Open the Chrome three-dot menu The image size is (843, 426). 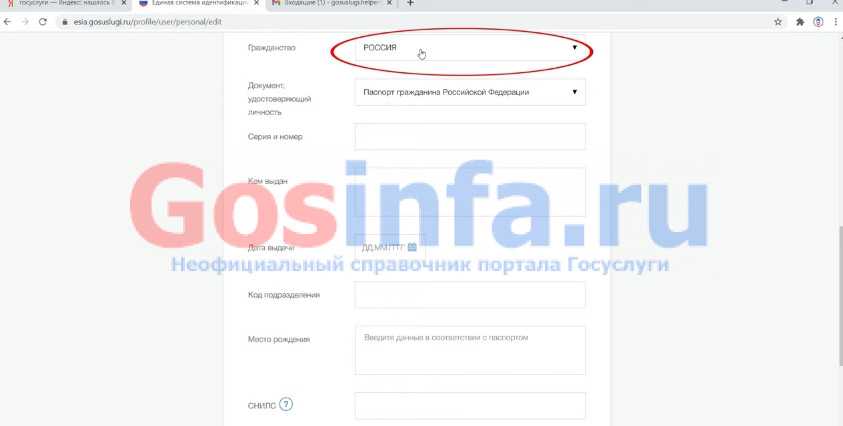pyautogui.click(x=834, y=20)
